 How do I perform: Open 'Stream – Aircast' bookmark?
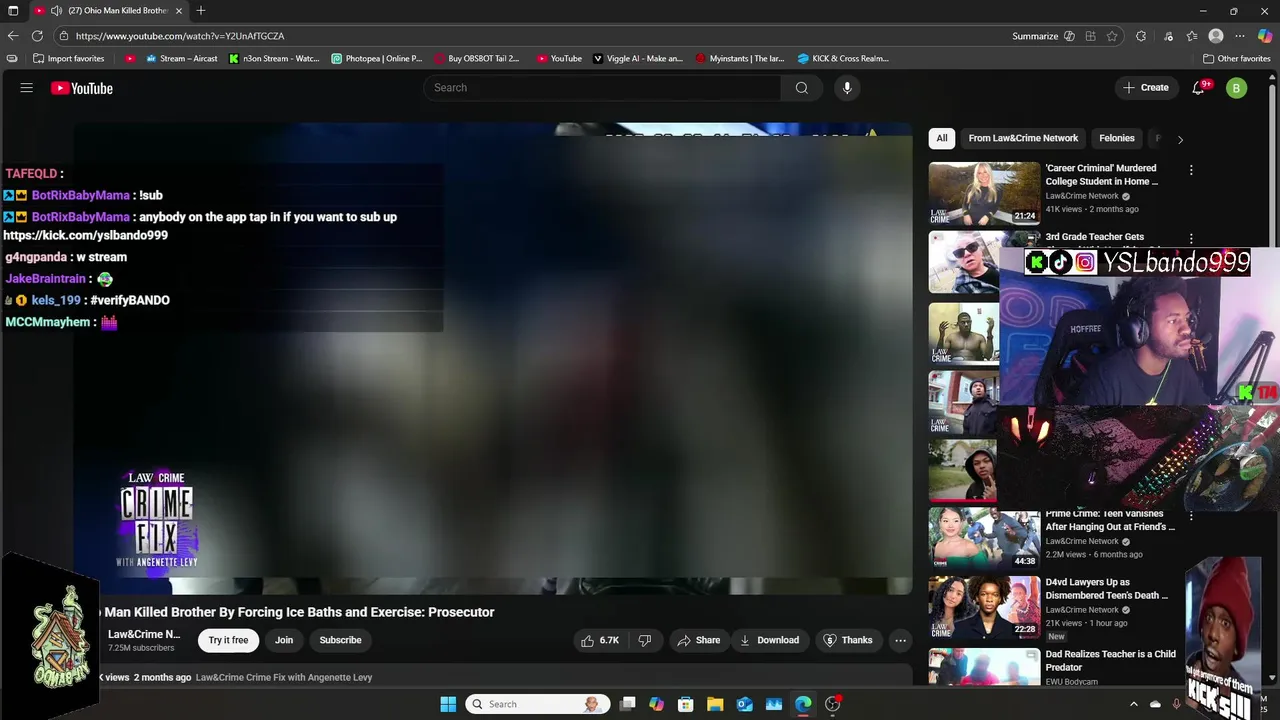pos(182,59)
